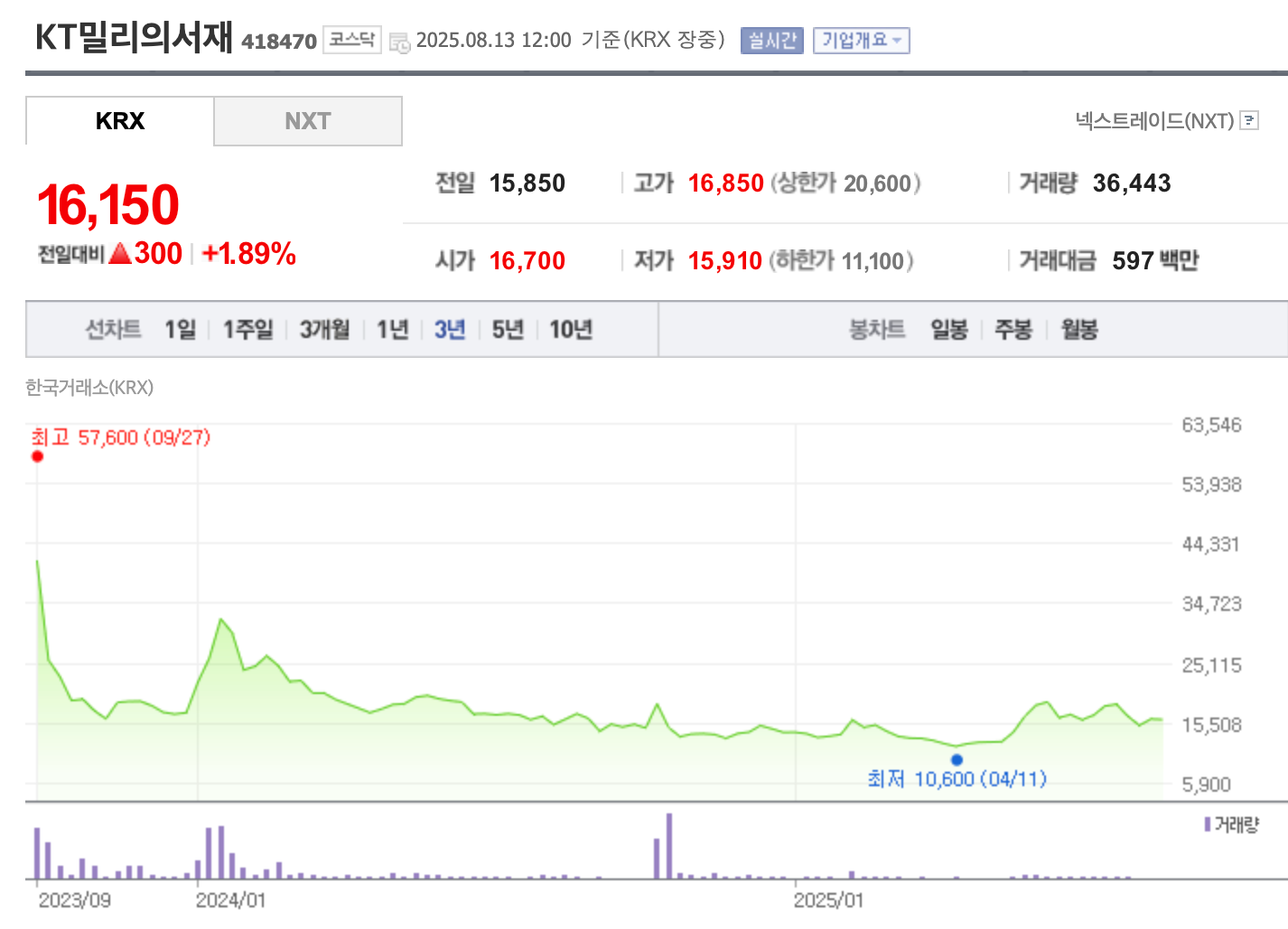Click the red 최고 price dot on chart
The width and height of the screenshot is (1288, 929).
click(37, 456)
